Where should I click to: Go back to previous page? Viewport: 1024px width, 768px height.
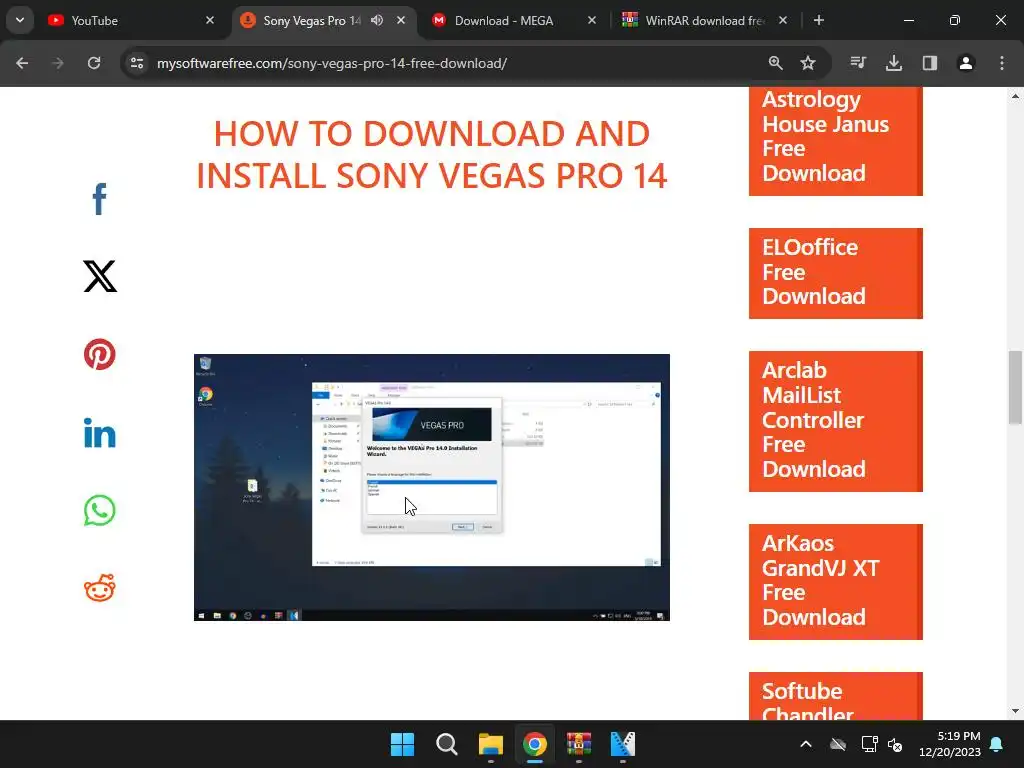(22, 63)
